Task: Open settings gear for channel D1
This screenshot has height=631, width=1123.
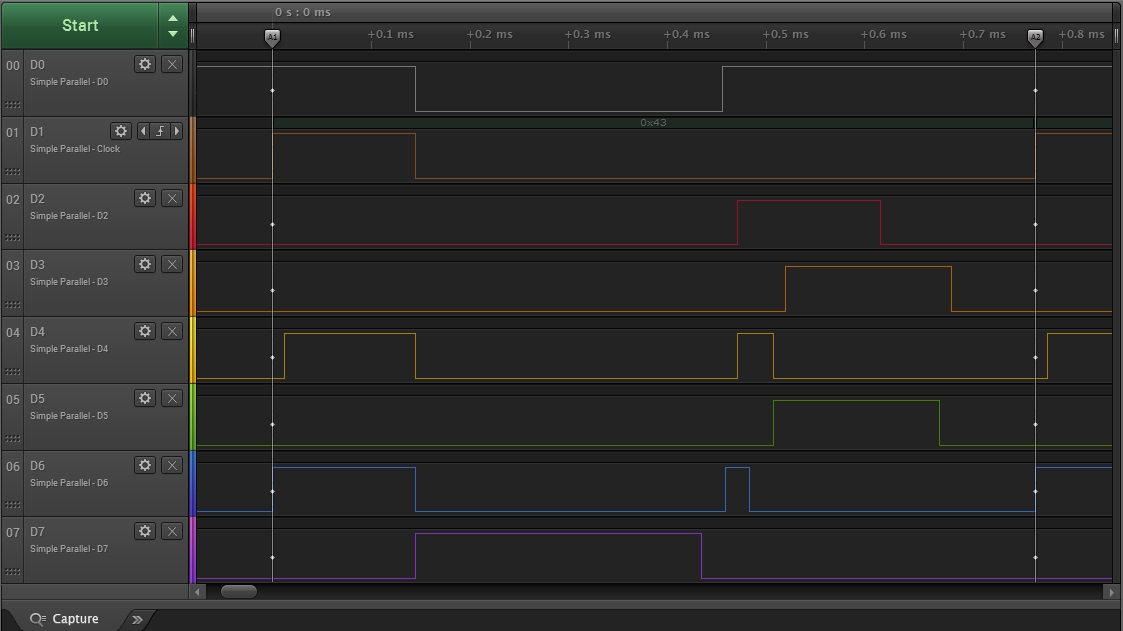Action: tap(121, 131)
